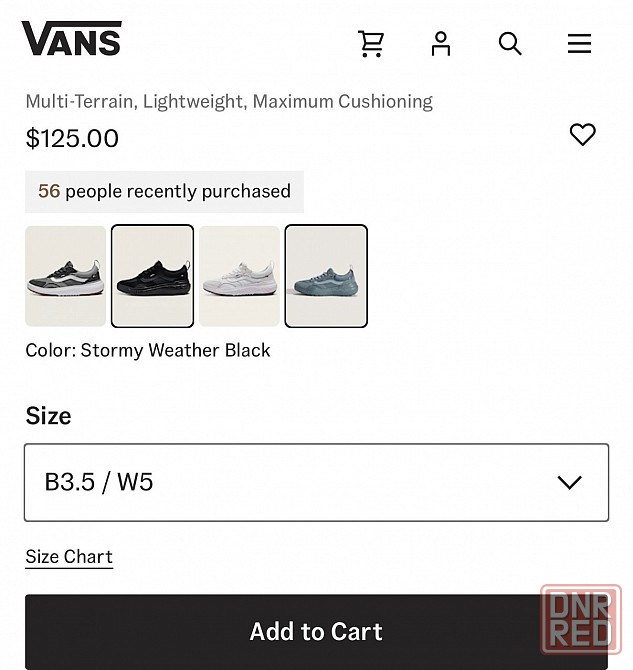Image resolution: width=633 pixels, height=670 pixels.
Task: Select the gray and black shoe color
Action: (66, 276)
